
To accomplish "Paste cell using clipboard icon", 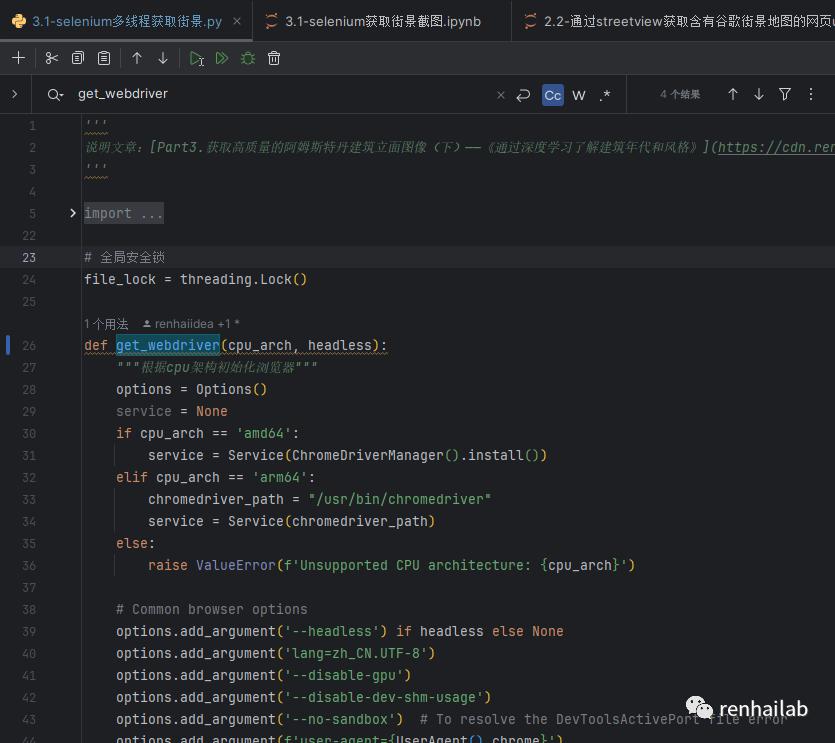I will click(104, 58).
